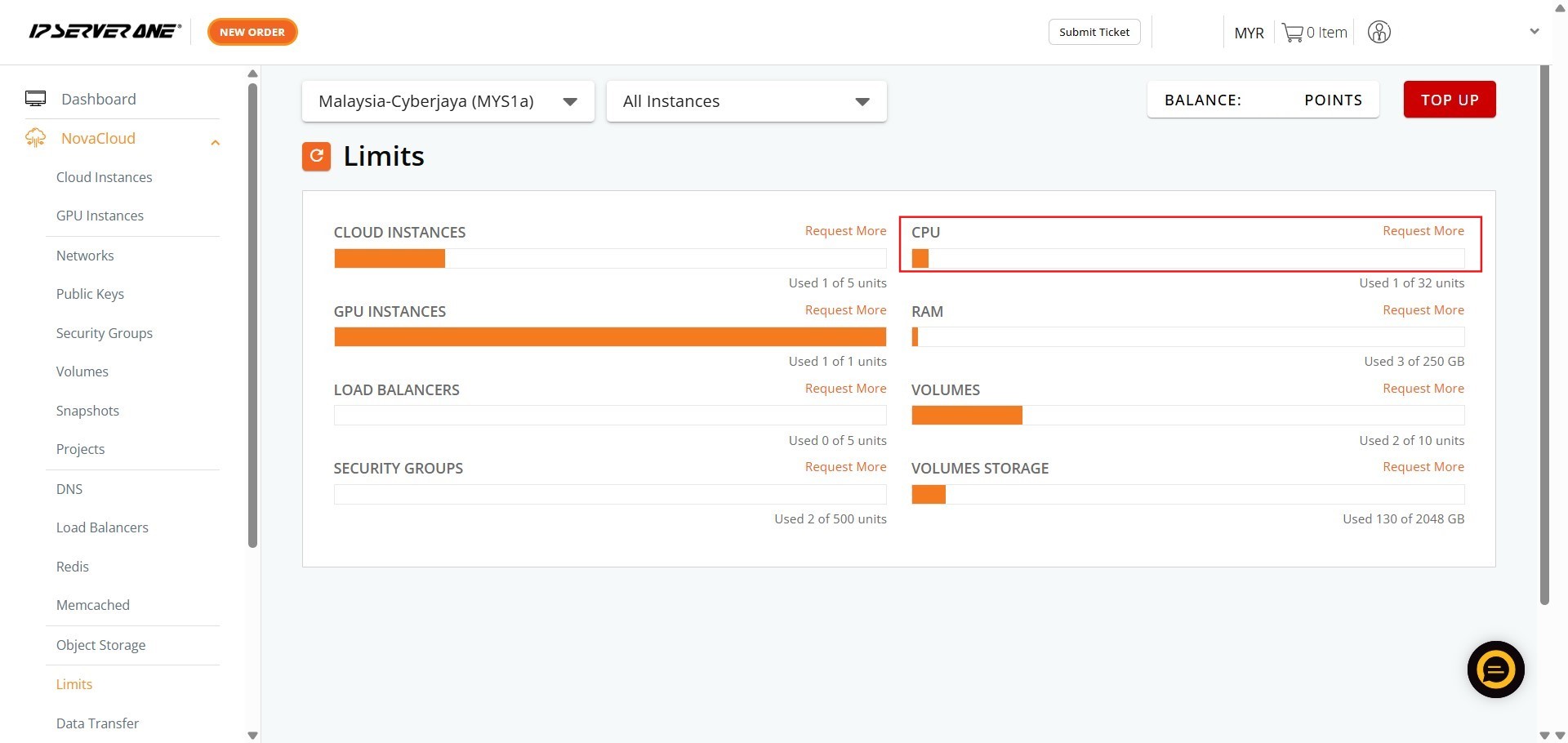This screenshot has width=1568, height=743.
Task: Click the IP ServerOne logo
Action: (105, 32)
